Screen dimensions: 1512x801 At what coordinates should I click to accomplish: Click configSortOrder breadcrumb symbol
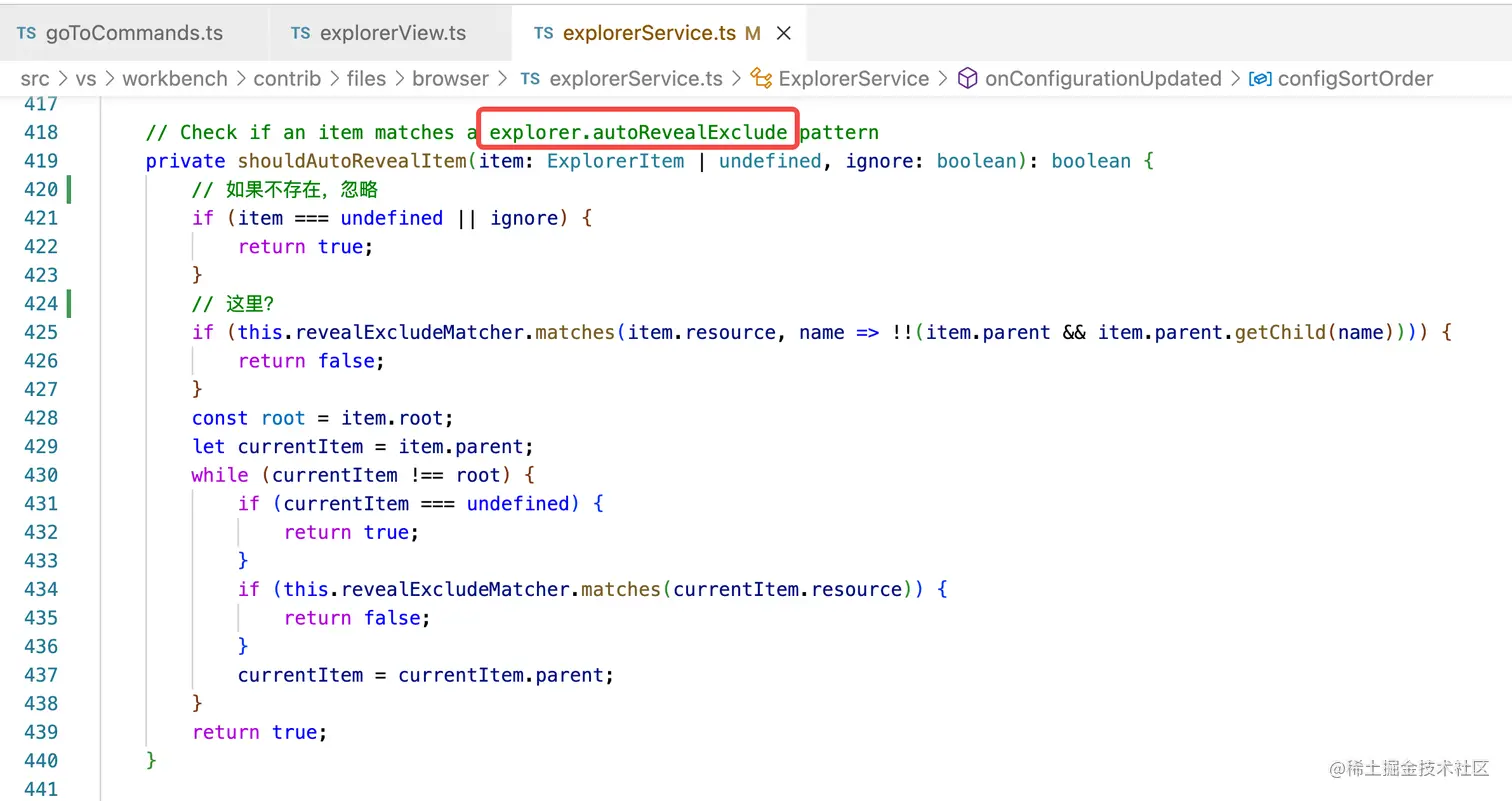click(1355, 78)
